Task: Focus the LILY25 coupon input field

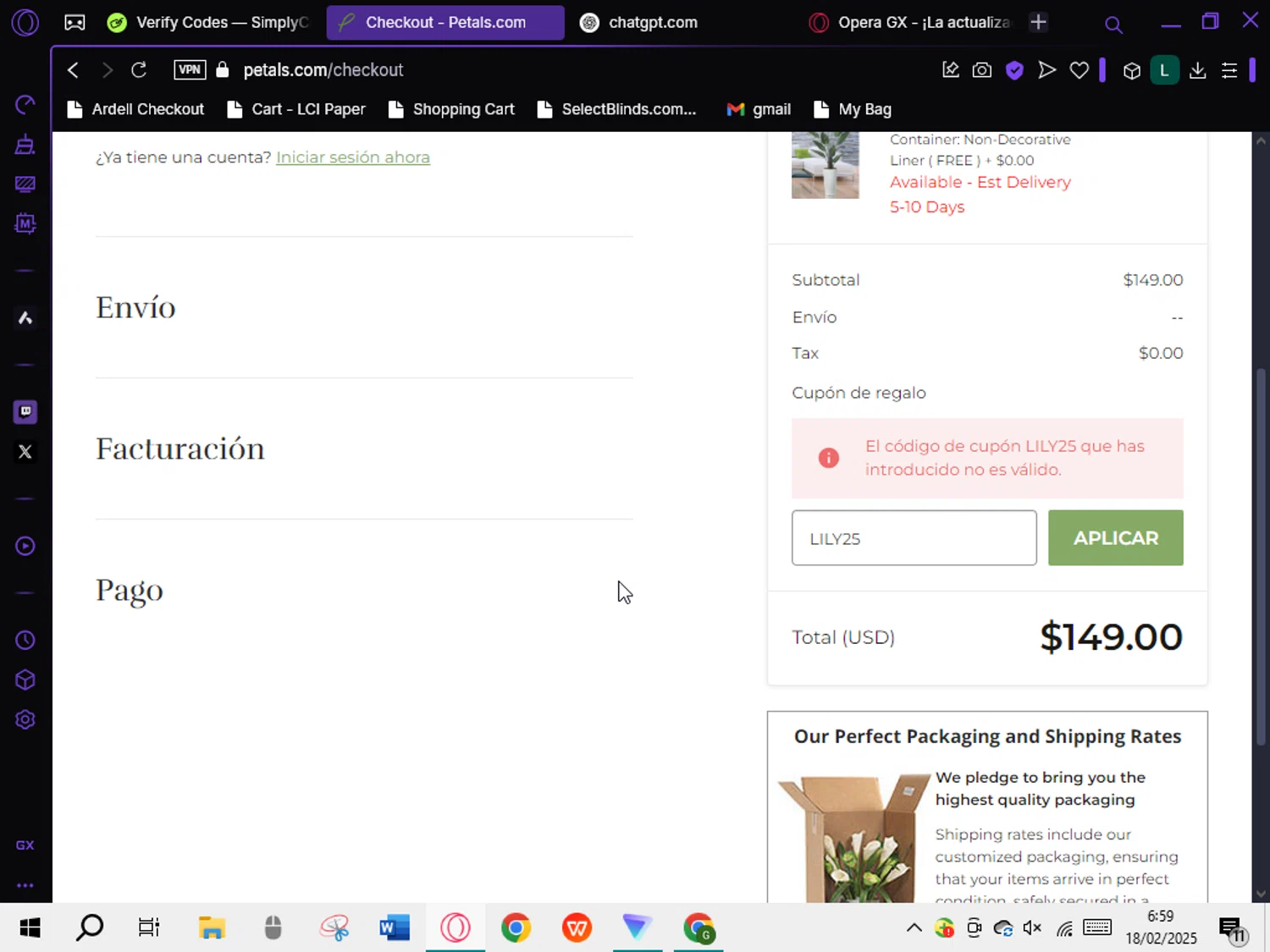Action: coord(914,537)
